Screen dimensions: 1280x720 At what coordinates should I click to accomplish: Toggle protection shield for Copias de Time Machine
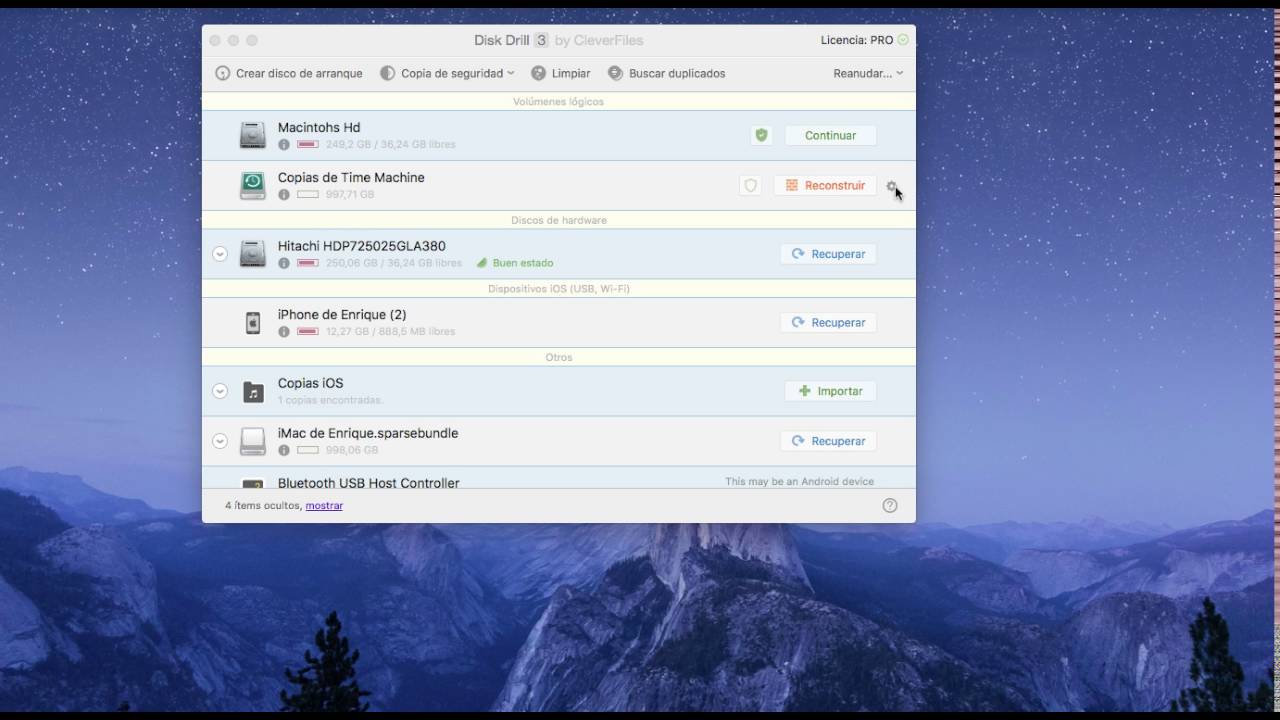click(x=750, y=185)
